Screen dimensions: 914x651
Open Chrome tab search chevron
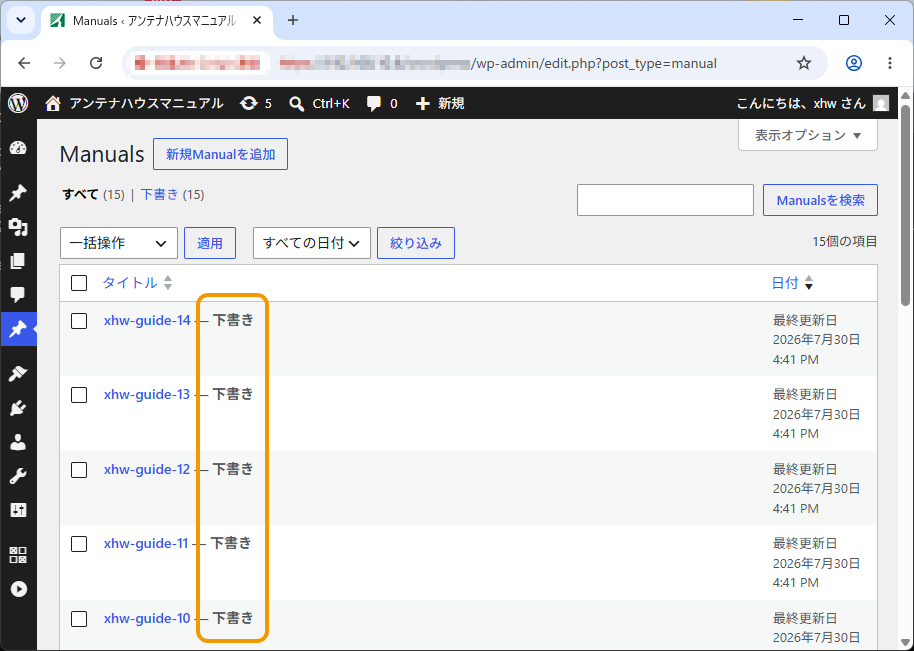coord(21,20)
